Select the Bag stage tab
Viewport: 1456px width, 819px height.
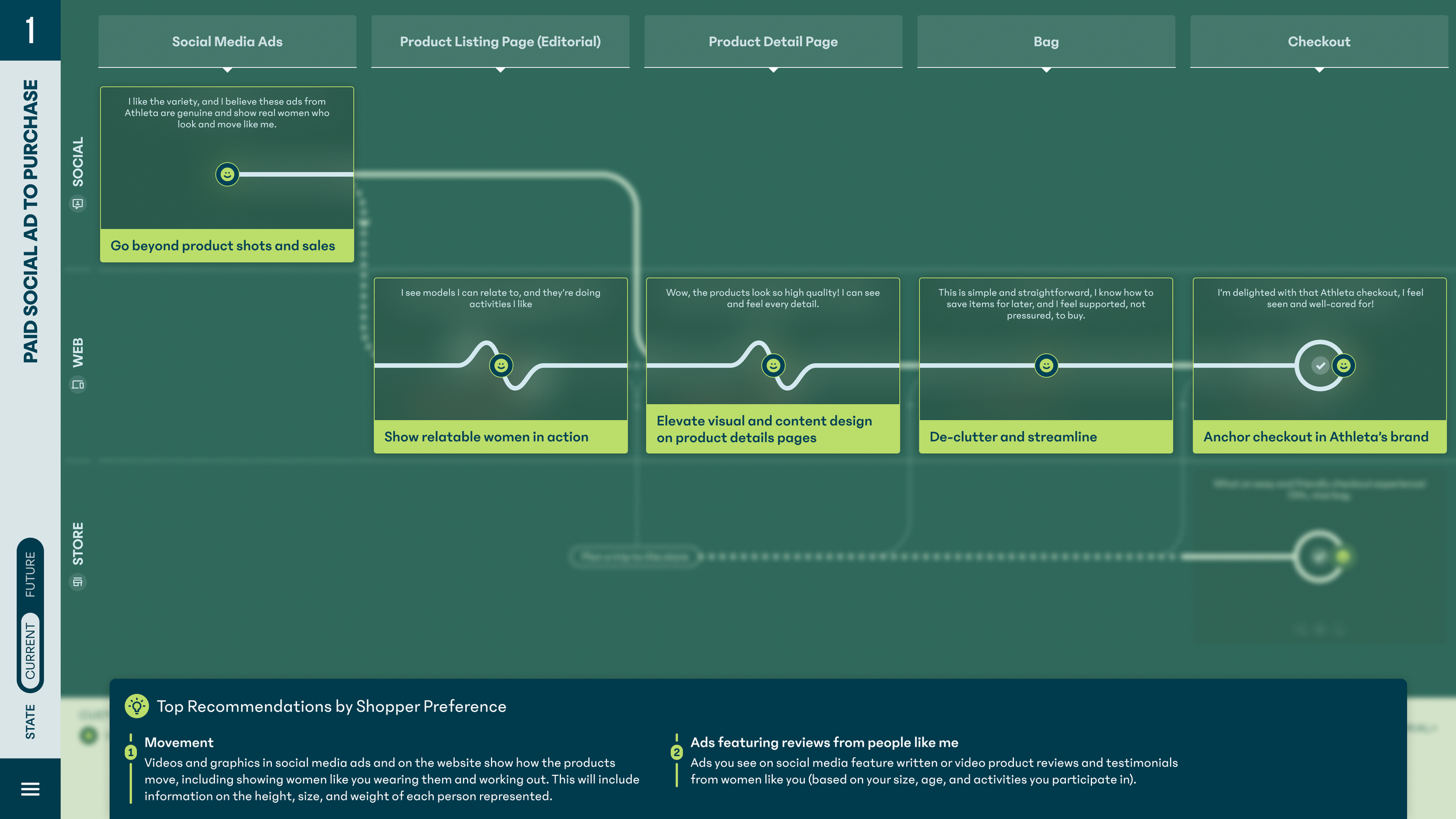[x=1047, y=41]
